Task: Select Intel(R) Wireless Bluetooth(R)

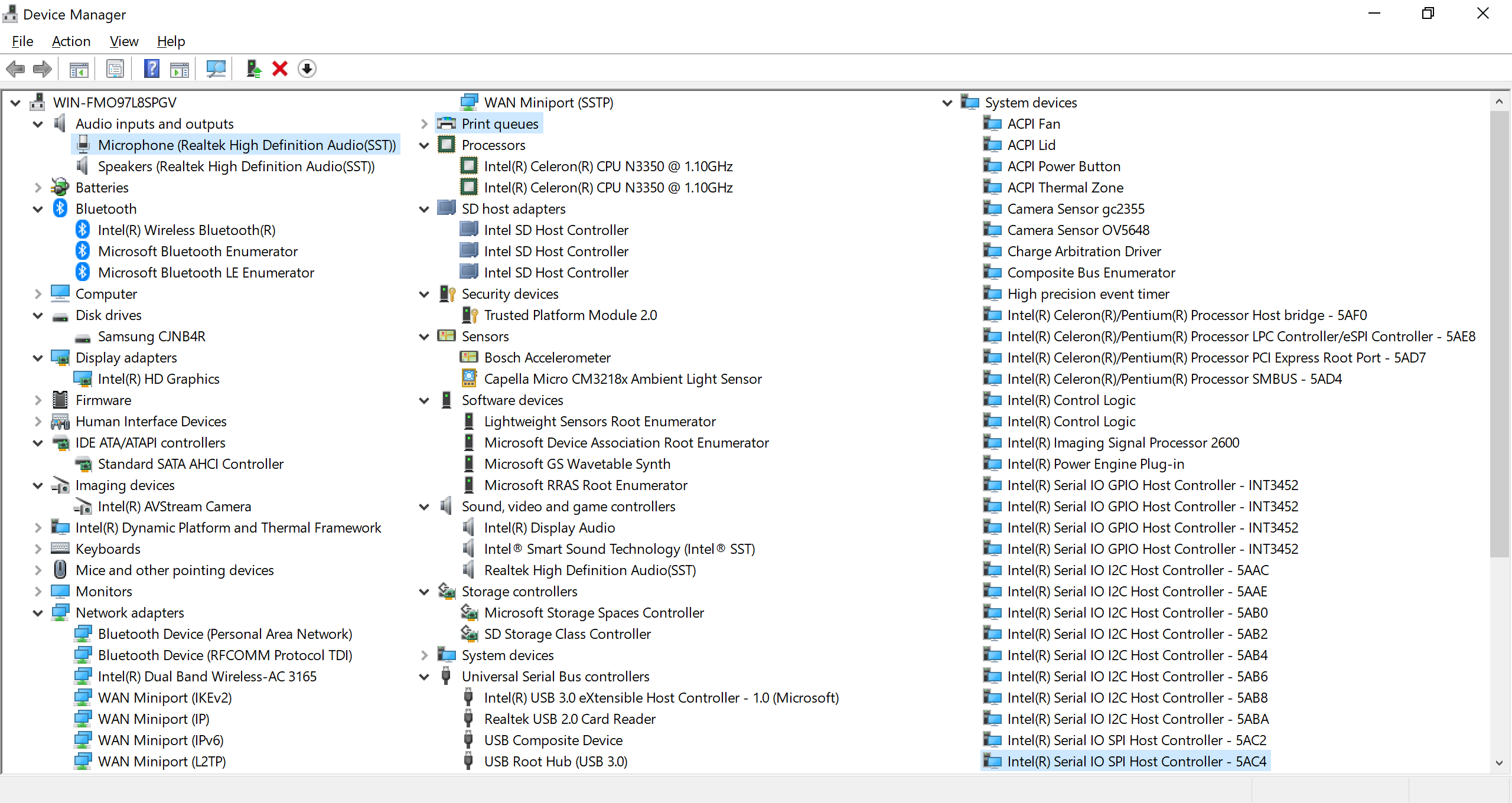Action: pyautogui.click(x=187, y=230)
